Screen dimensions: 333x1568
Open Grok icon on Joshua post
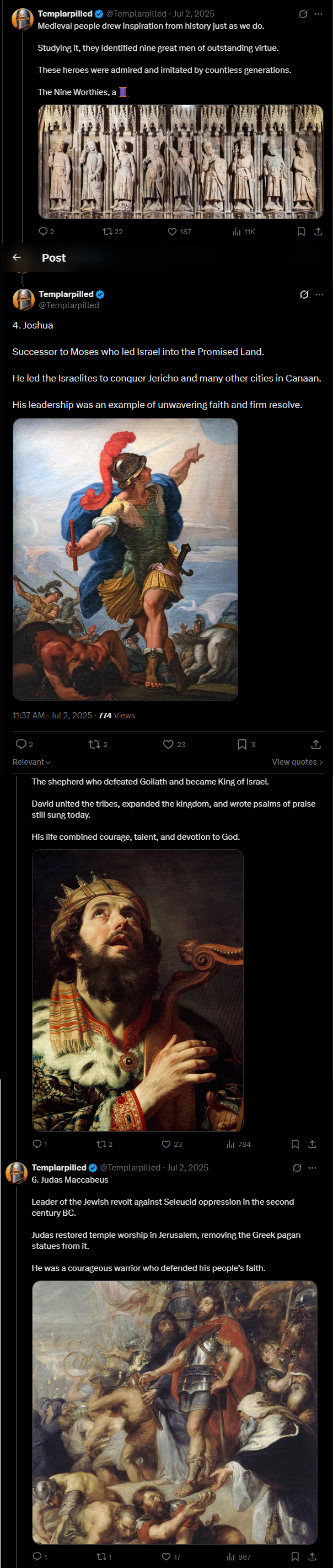pos(304,294)
